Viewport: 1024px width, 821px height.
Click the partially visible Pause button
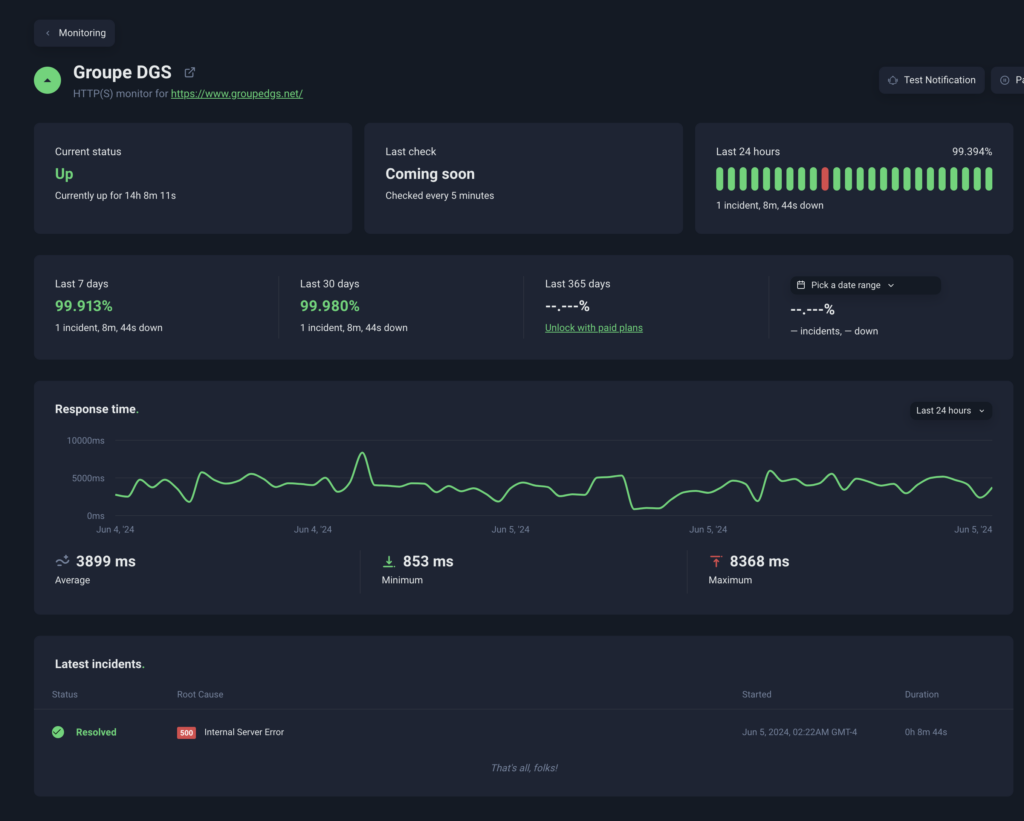[1008, 80]
